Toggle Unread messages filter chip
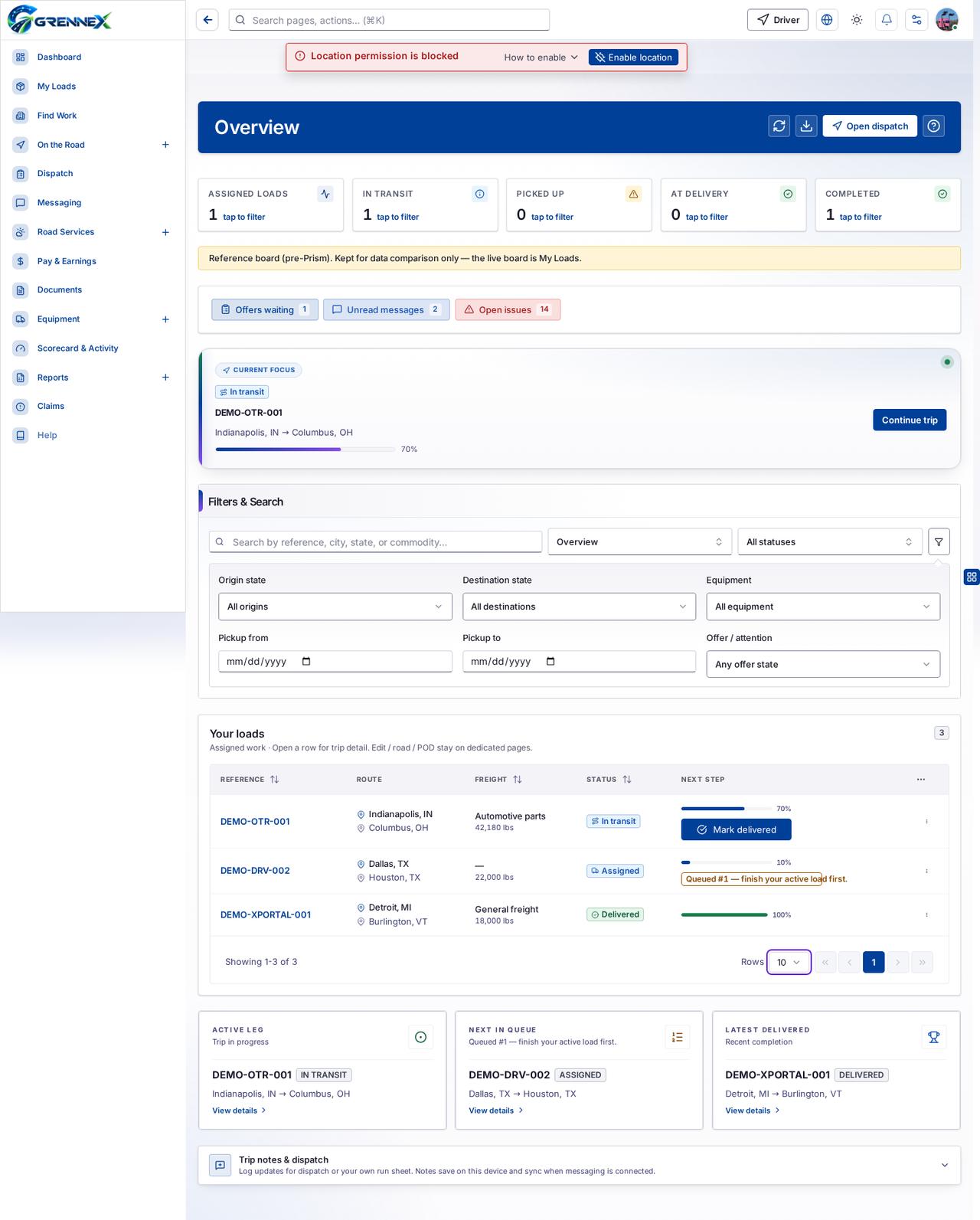The height and width of the screenshot is (1220, 980). click(x=386, y=309)
